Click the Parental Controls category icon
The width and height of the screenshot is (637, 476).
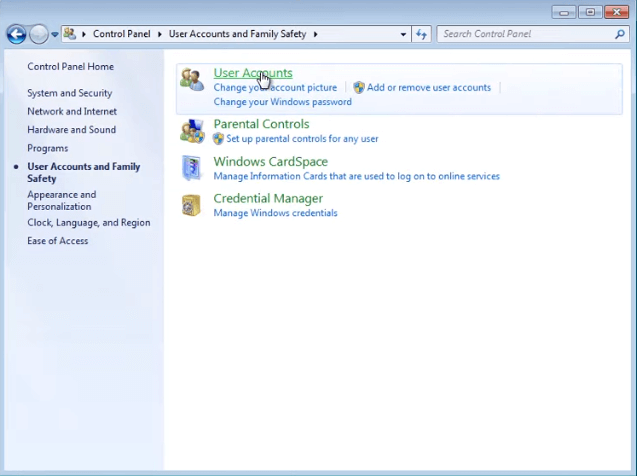pyautogui.click(x=192, y=131)
